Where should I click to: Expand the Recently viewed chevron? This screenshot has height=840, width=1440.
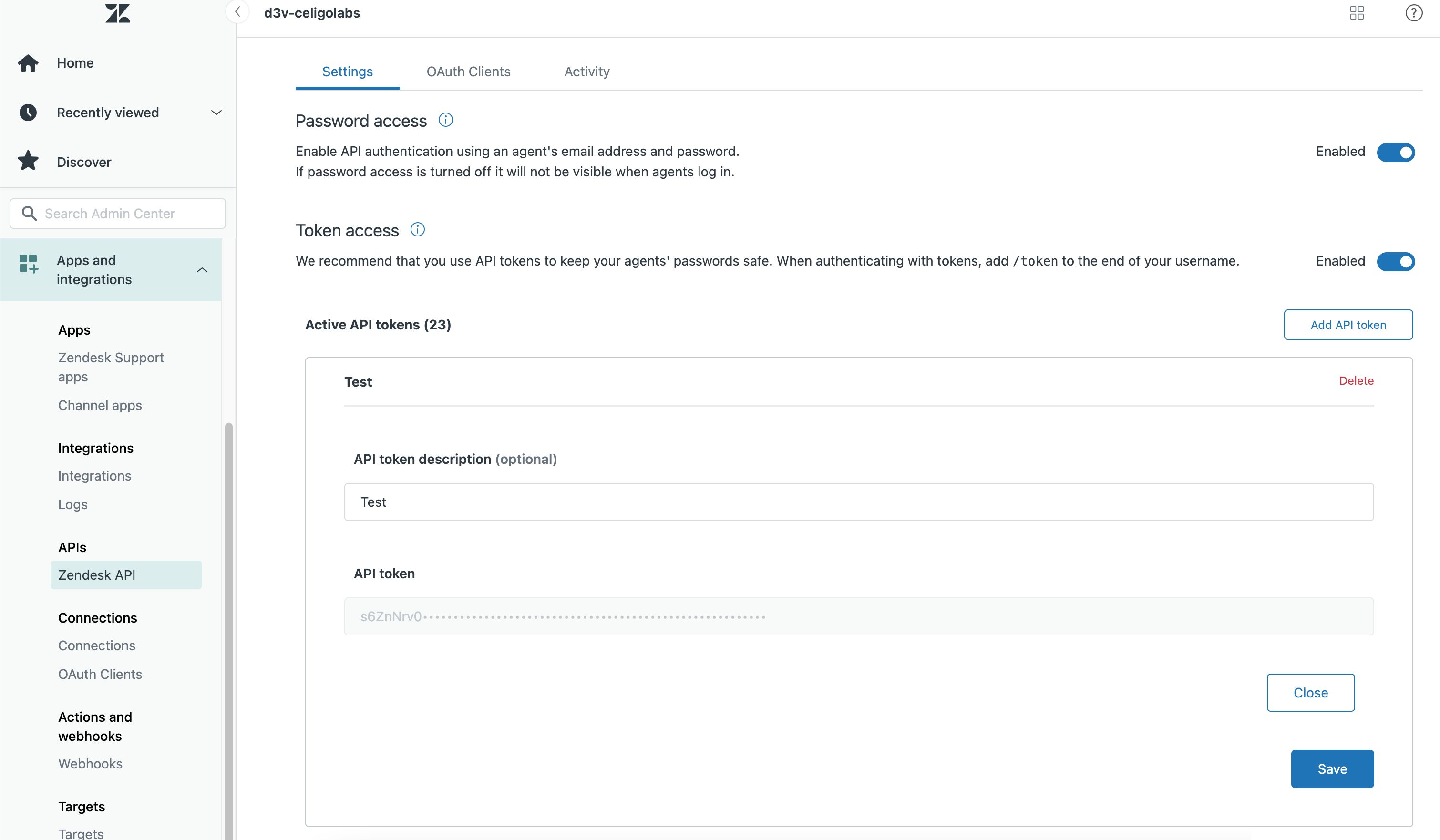[216, 113]
